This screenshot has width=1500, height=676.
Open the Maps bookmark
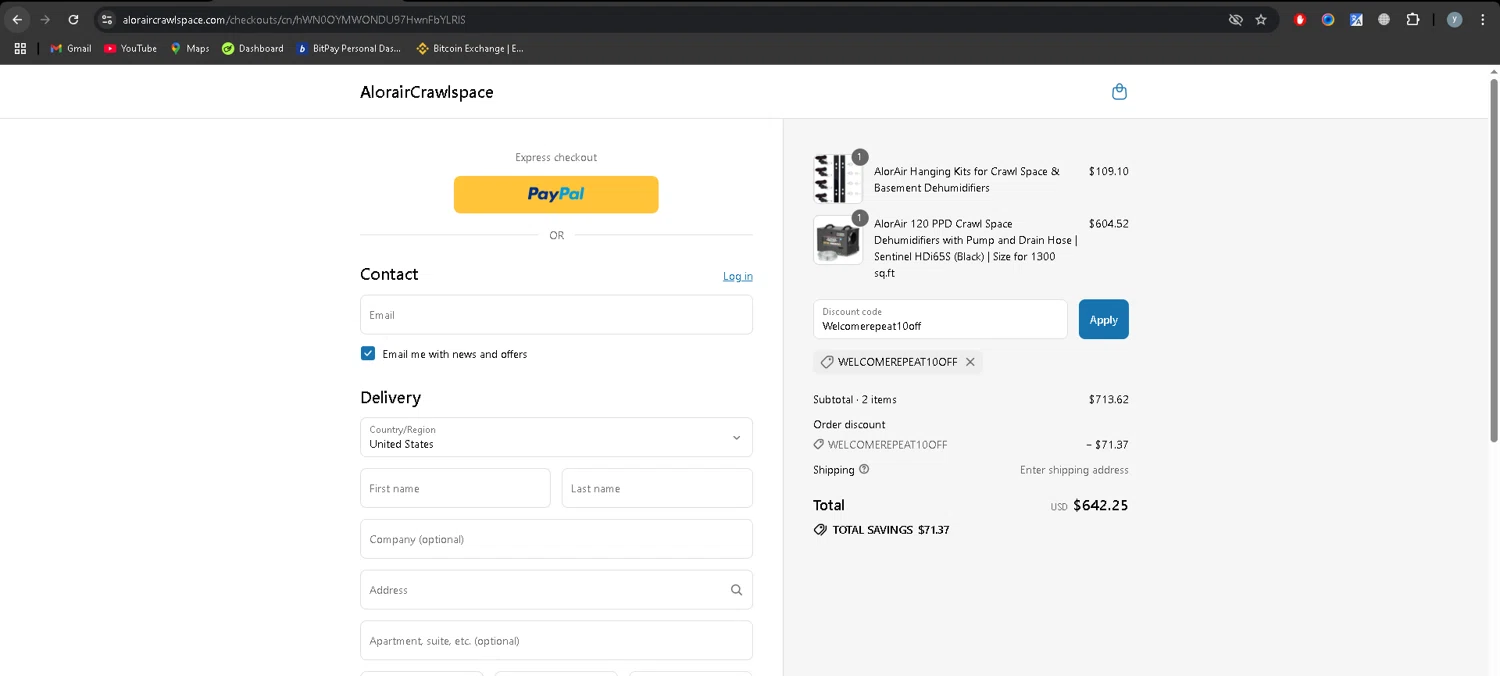coord(190,48)
